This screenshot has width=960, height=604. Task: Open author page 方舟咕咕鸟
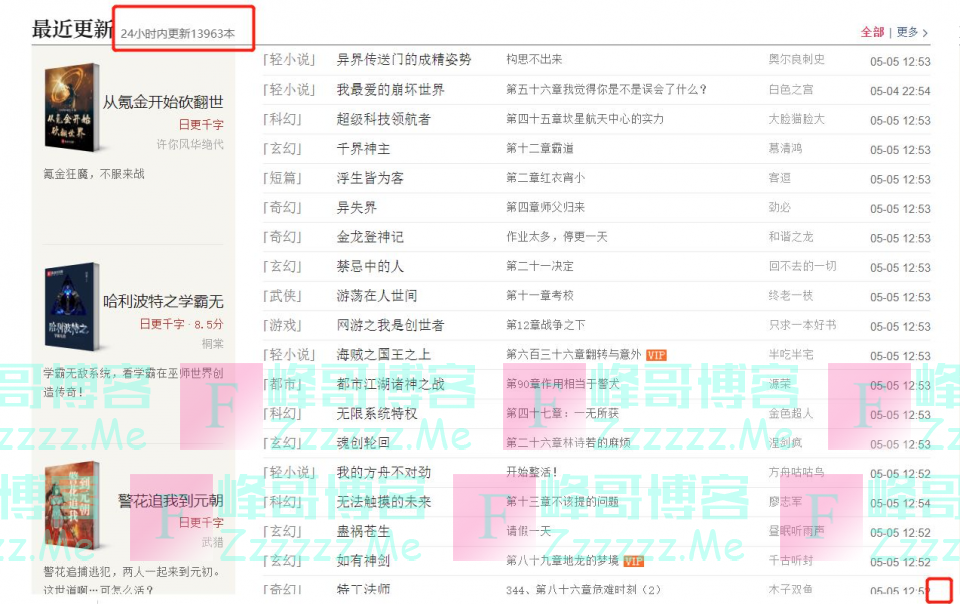pos(796,472)
